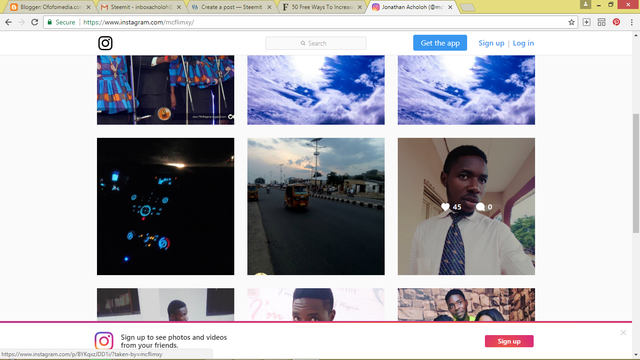This screenshot has width=640, height=360.
Task: Dismiss the sign-up banner with X
Action: click(623, 333)
